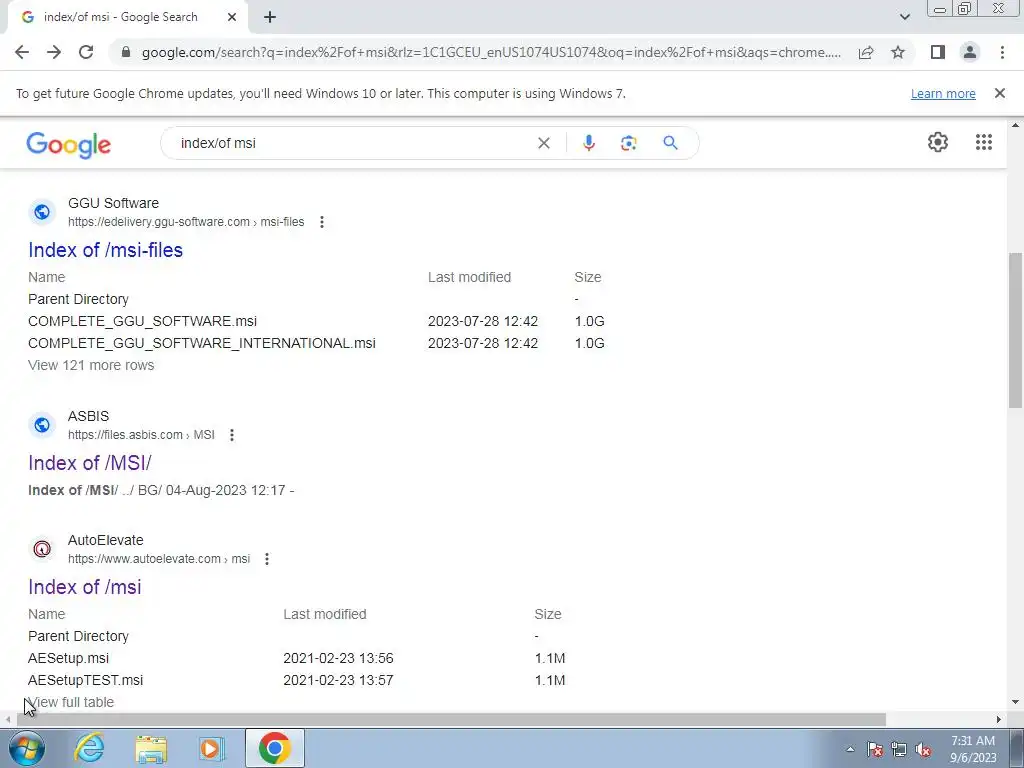The image size is (1024, 768).
Task: Click scroll right arrow at bottom
Action: 998,719
